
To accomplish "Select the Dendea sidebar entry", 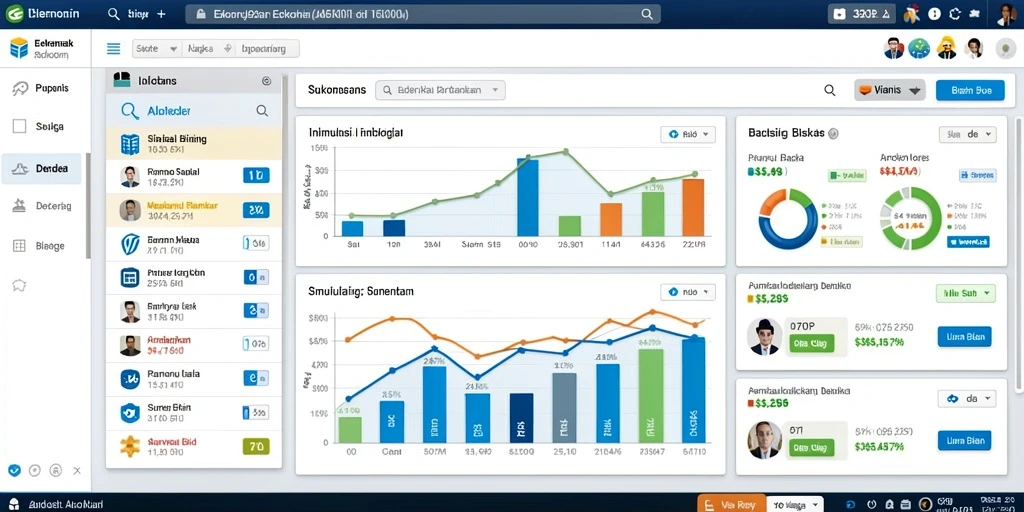I will coord(41,169).
